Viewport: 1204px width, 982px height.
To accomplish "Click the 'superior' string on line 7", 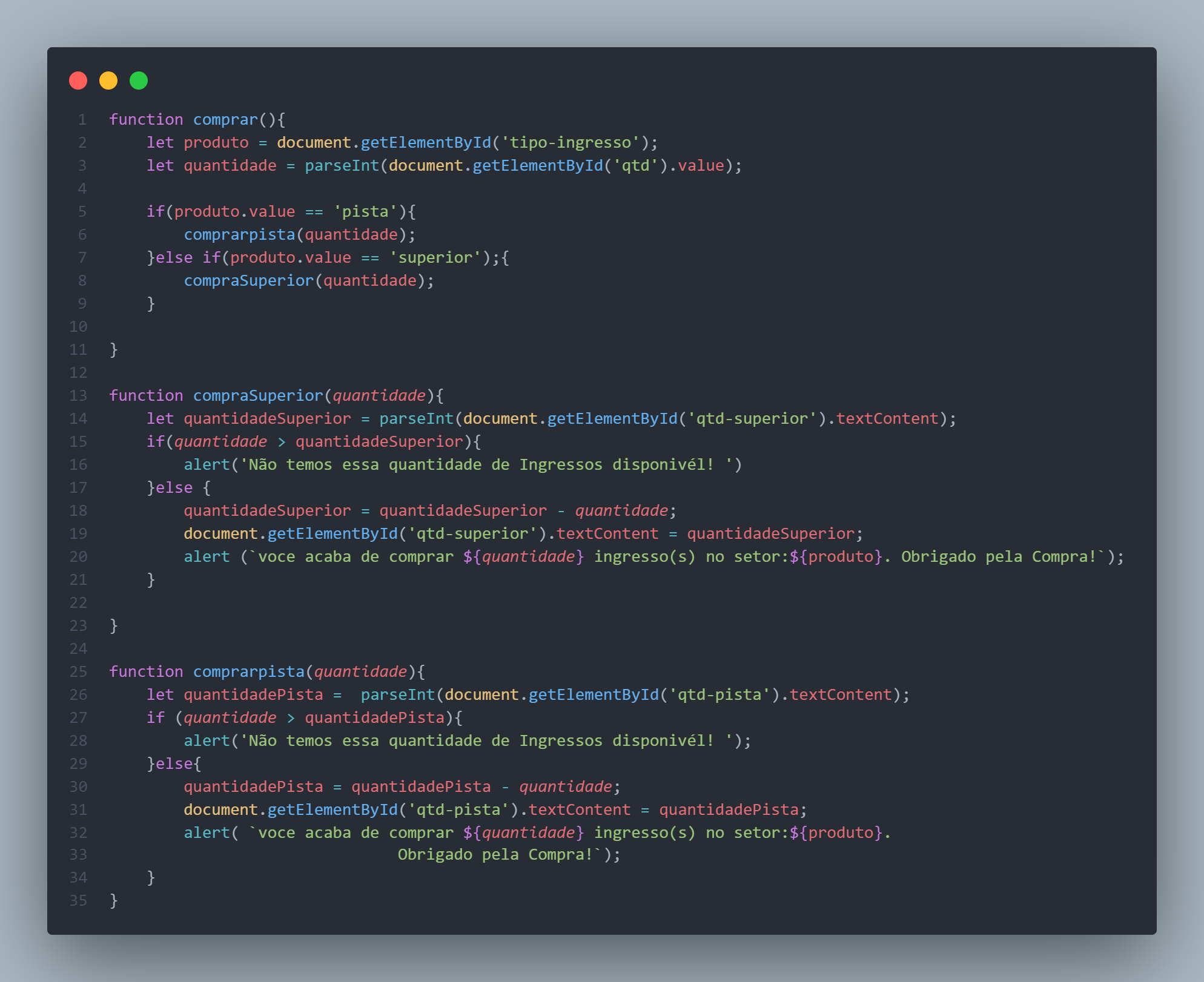I will point(435,257).
